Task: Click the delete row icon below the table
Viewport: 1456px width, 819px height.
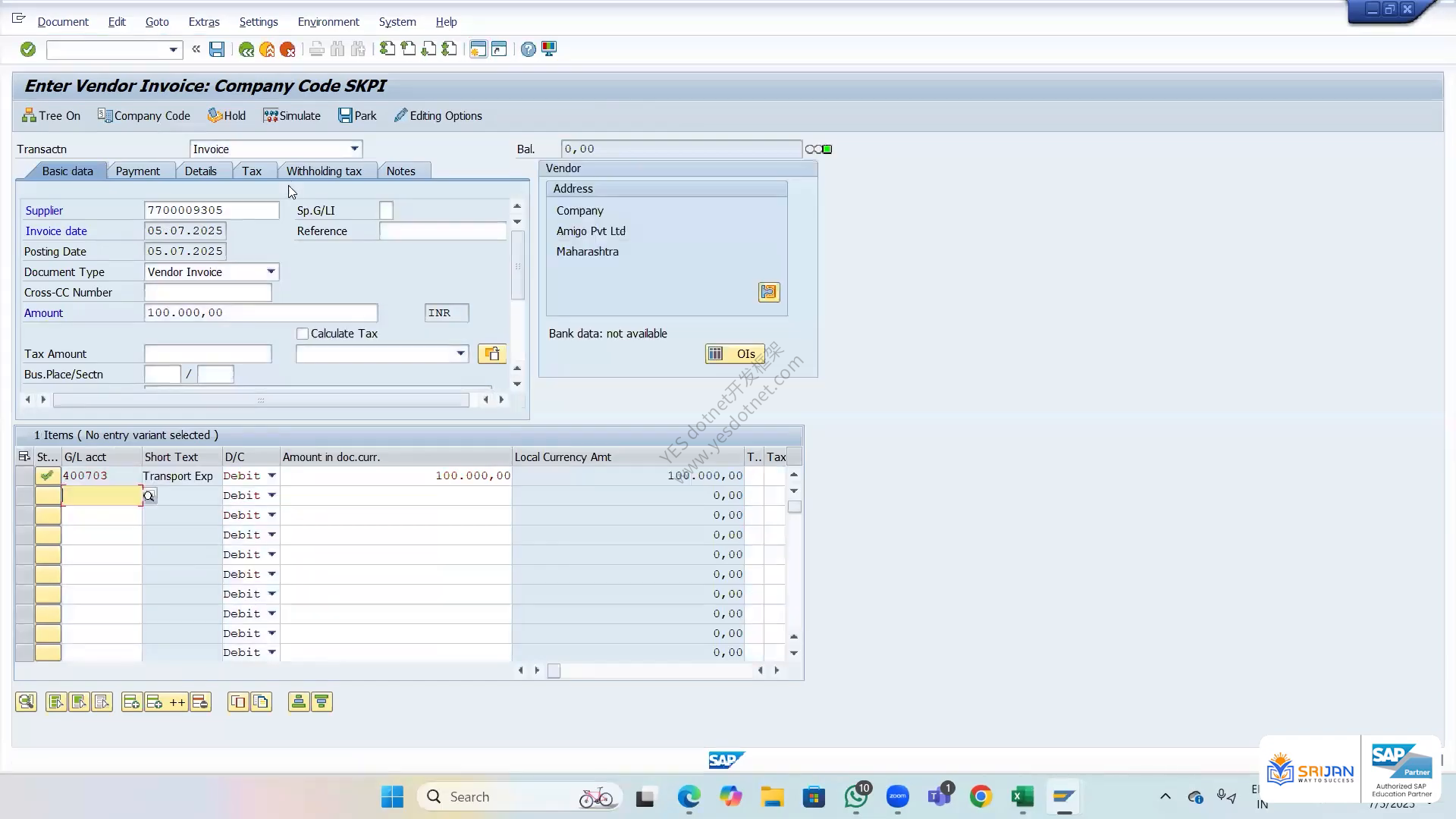Action: (x=200, y=702)
